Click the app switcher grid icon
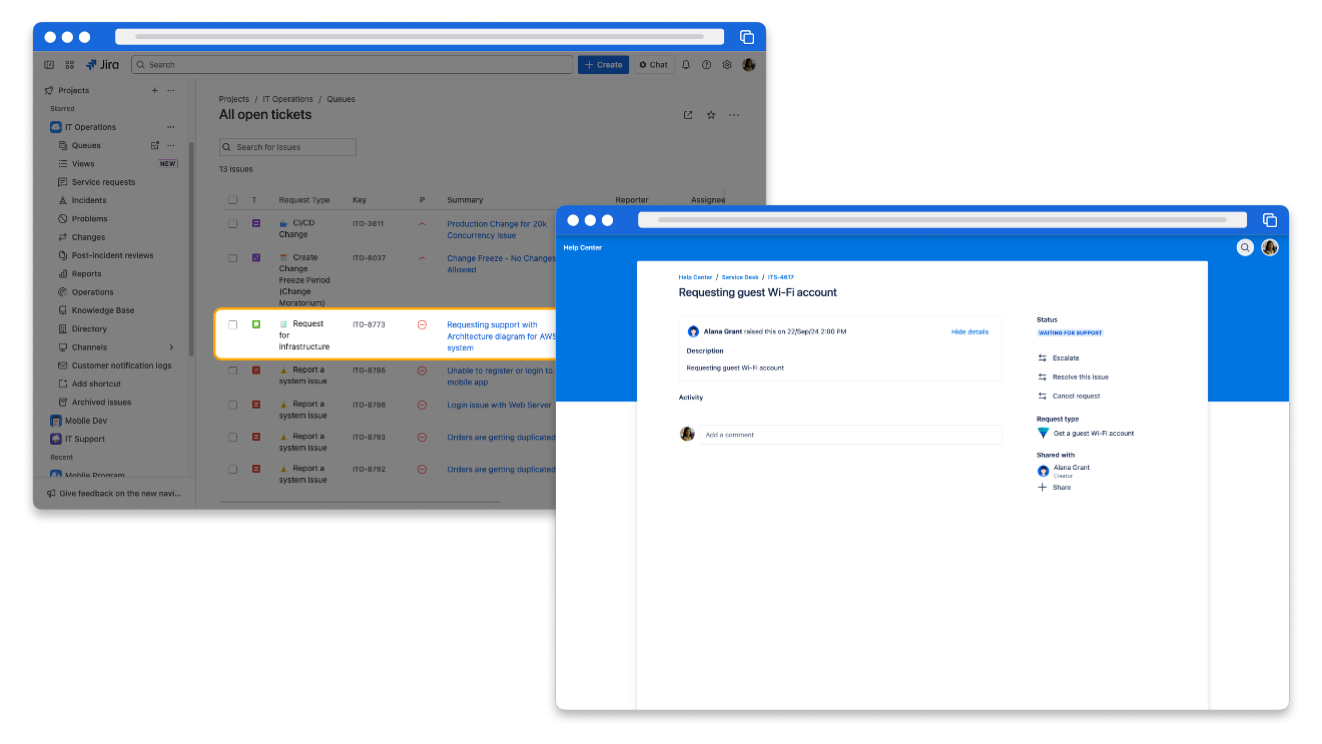The height and width of the screenshot is (744, 1322). tap(69, 65)
